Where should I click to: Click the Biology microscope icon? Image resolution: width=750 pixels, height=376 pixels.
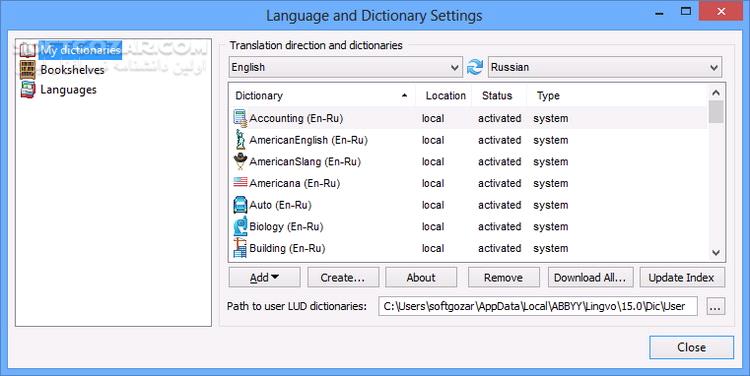click(x=240, y=226)
